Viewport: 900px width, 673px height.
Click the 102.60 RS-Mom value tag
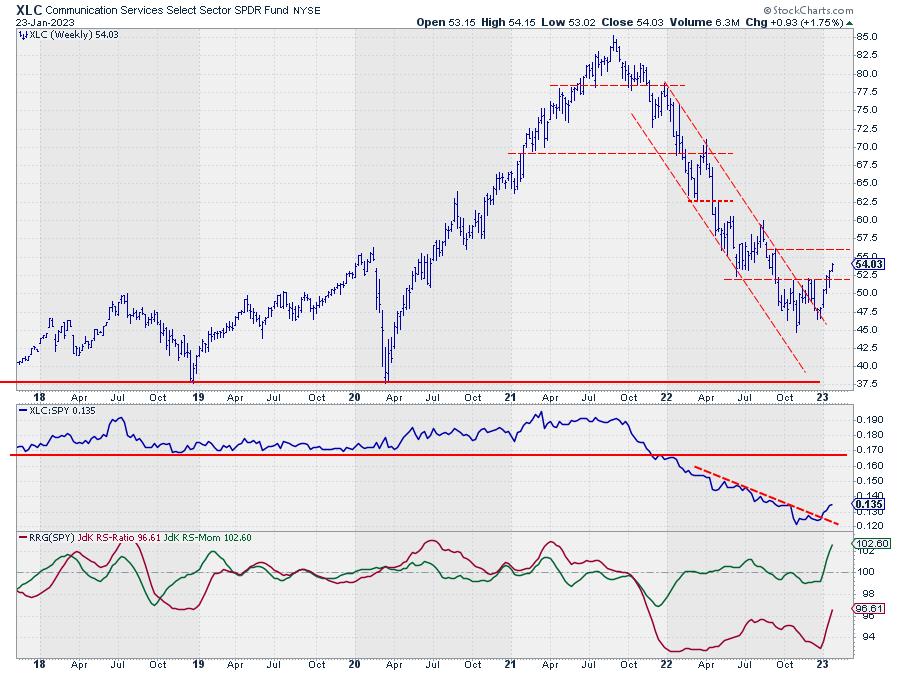866,544
